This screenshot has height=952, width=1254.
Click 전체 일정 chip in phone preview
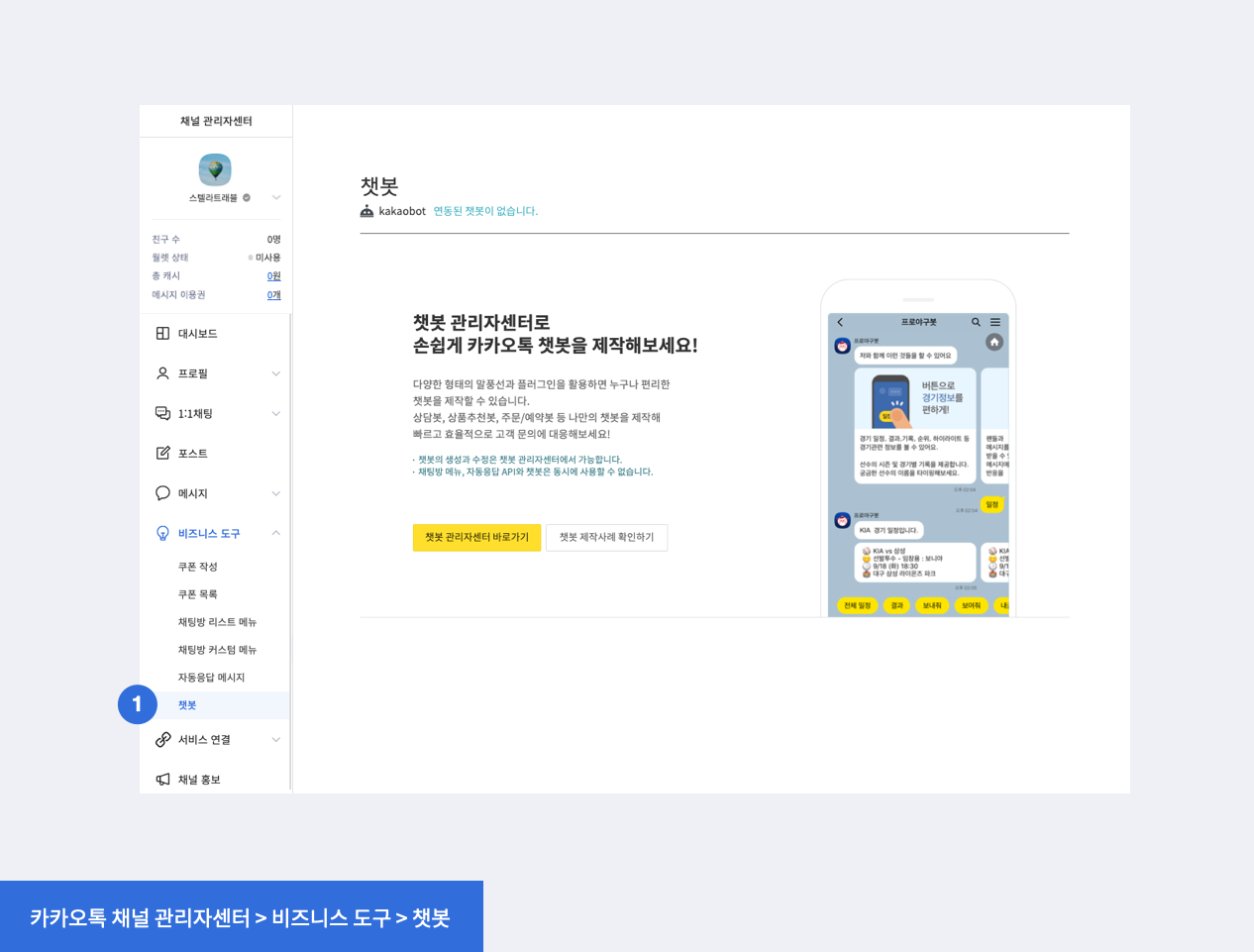point(858,605)
